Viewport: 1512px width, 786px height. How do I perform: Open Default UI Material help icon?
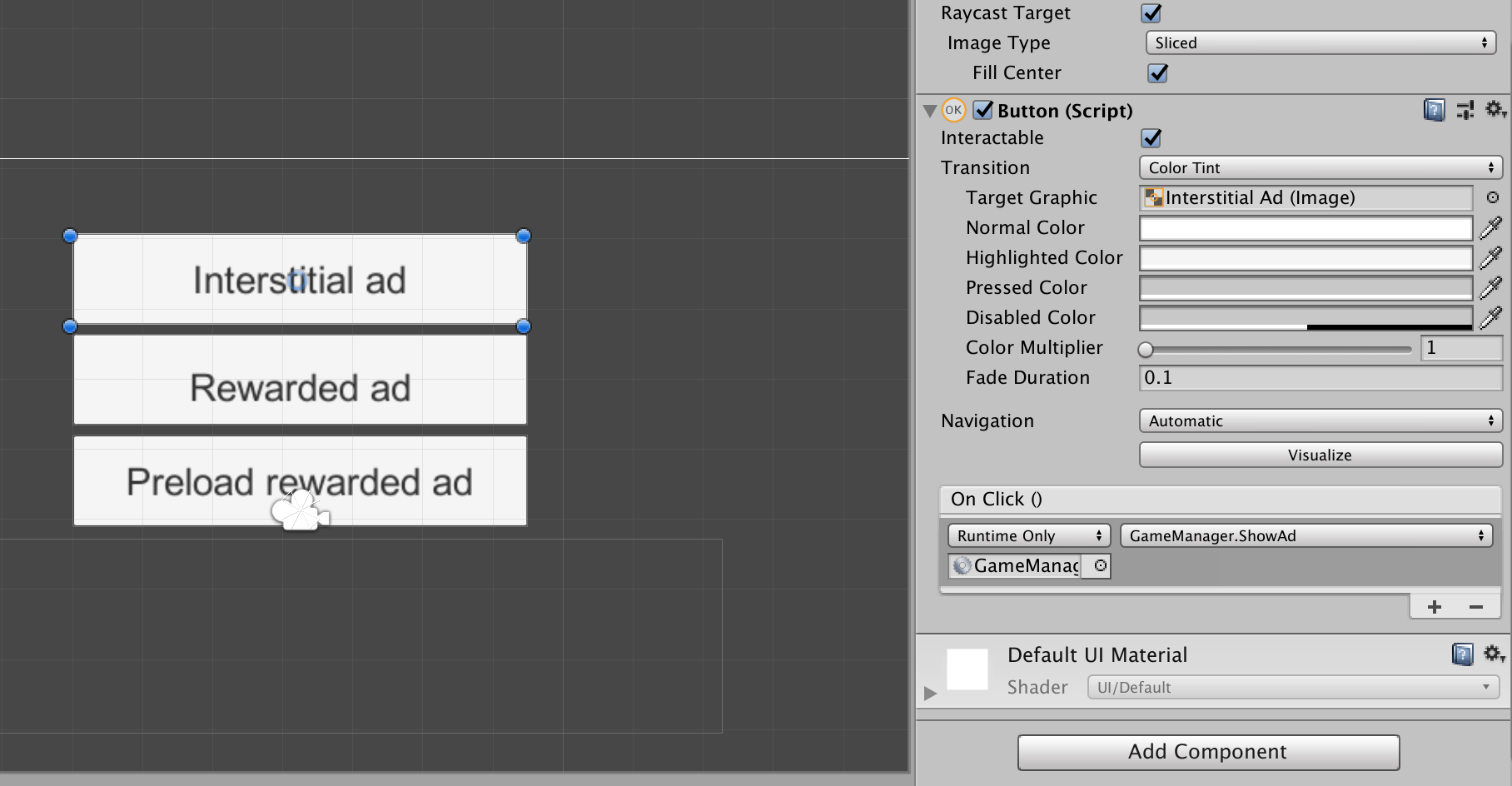click(1462, 654)
